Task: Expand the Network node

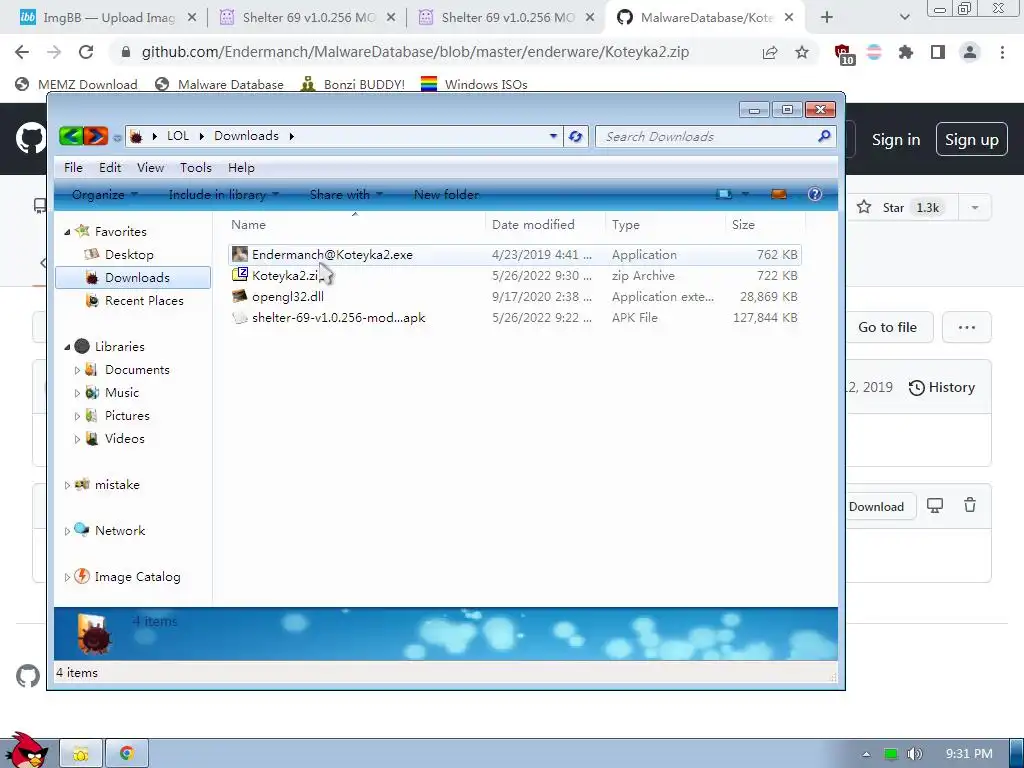Action: point(67,531)
